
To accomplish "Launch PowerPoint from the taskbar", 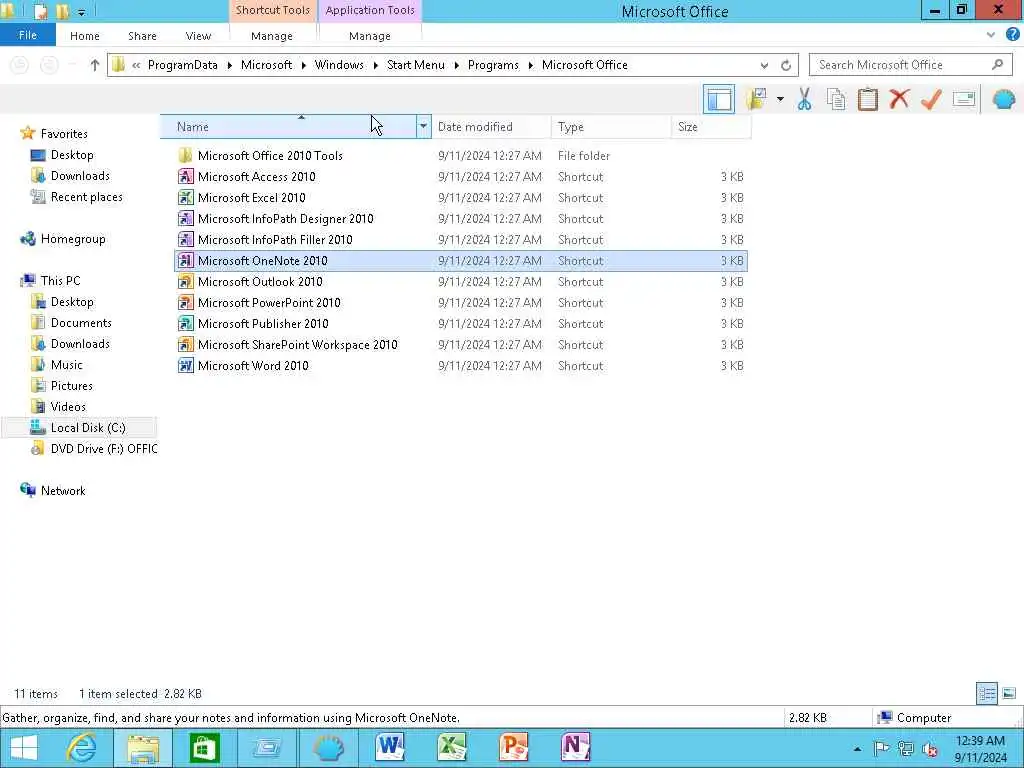I will (514, 748).
